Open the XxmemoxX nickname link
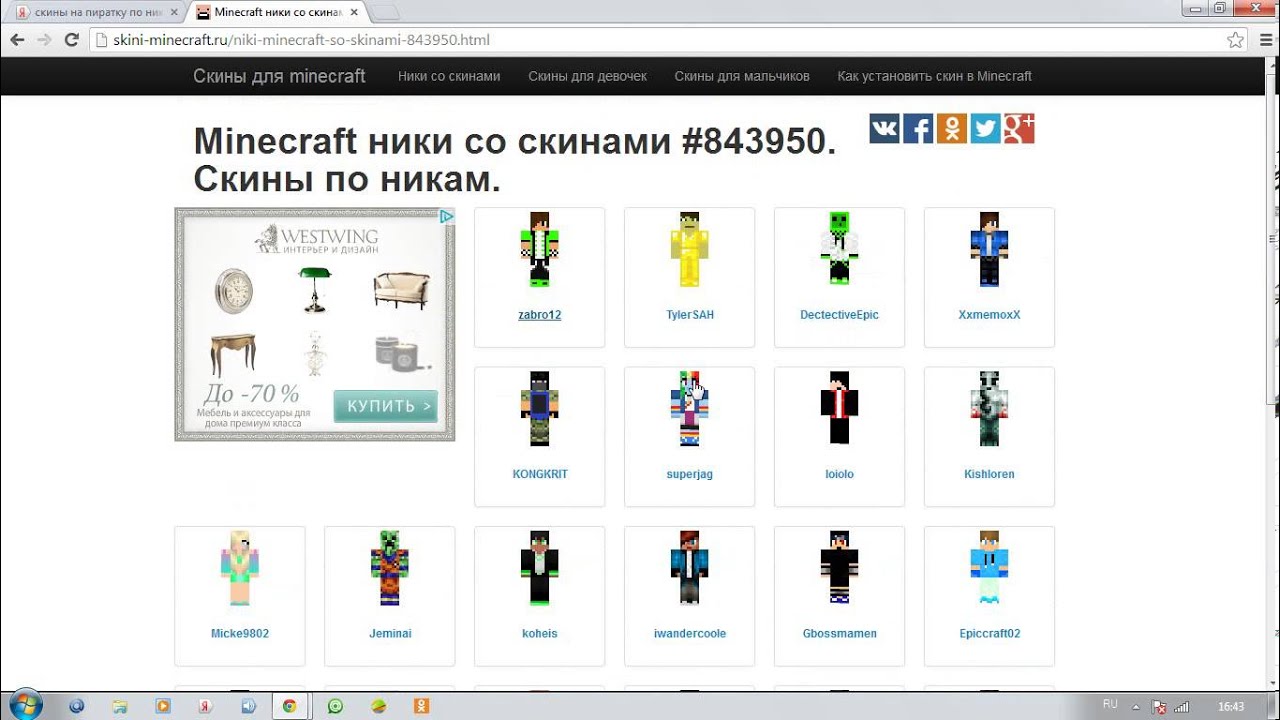 989,315
